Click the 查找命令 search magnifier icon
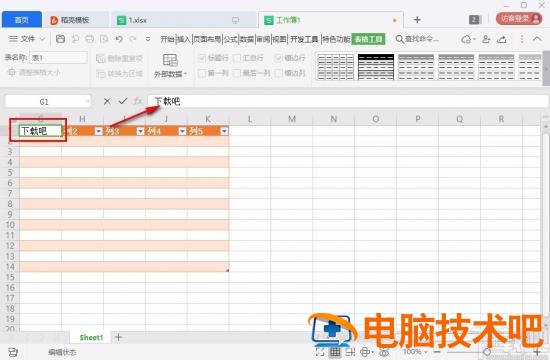Viewport: 550px width, 360px height. point(400,39)
